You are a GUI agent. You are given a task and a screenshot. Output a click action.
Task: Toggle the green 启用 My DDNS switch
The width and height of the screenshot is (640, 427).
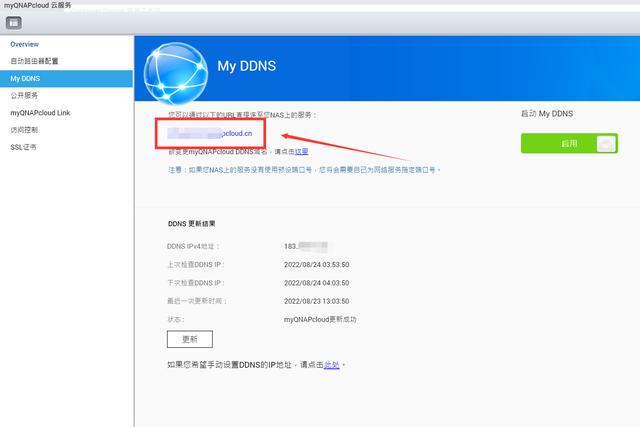pos(569,143)
